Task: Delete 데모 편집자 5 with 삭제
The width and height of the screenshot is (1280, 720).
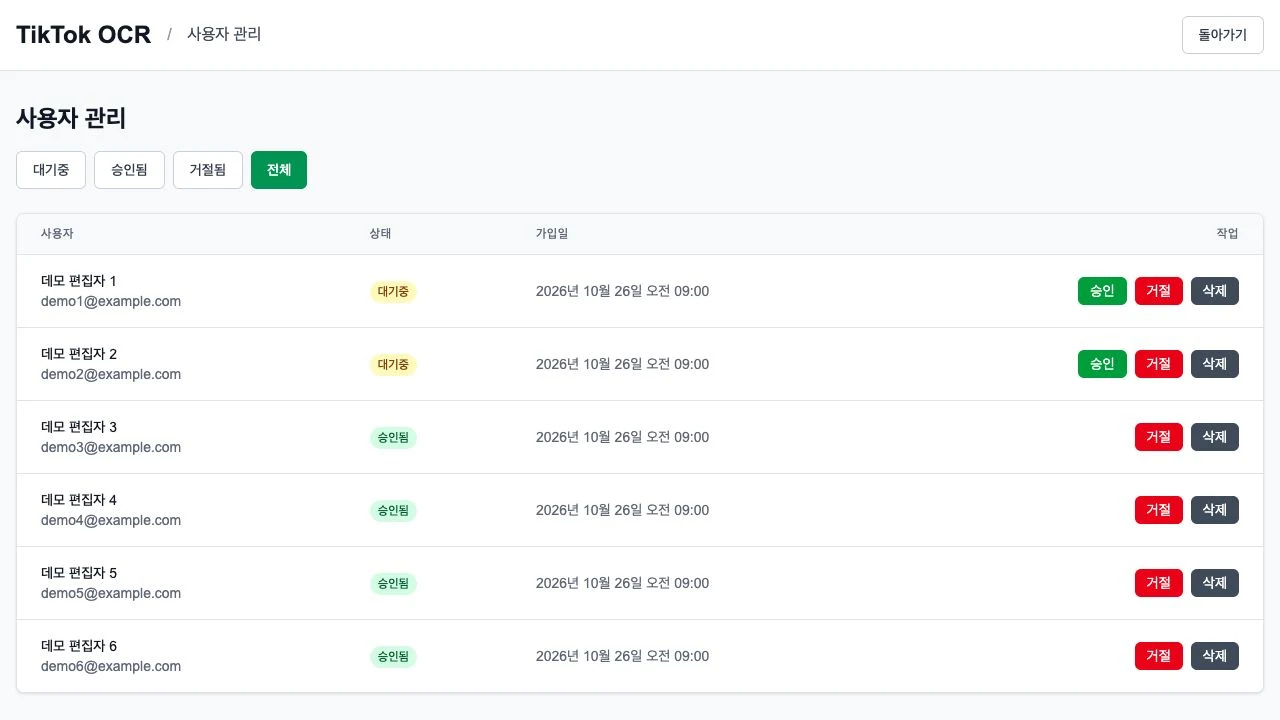Action: point(1215,583)
